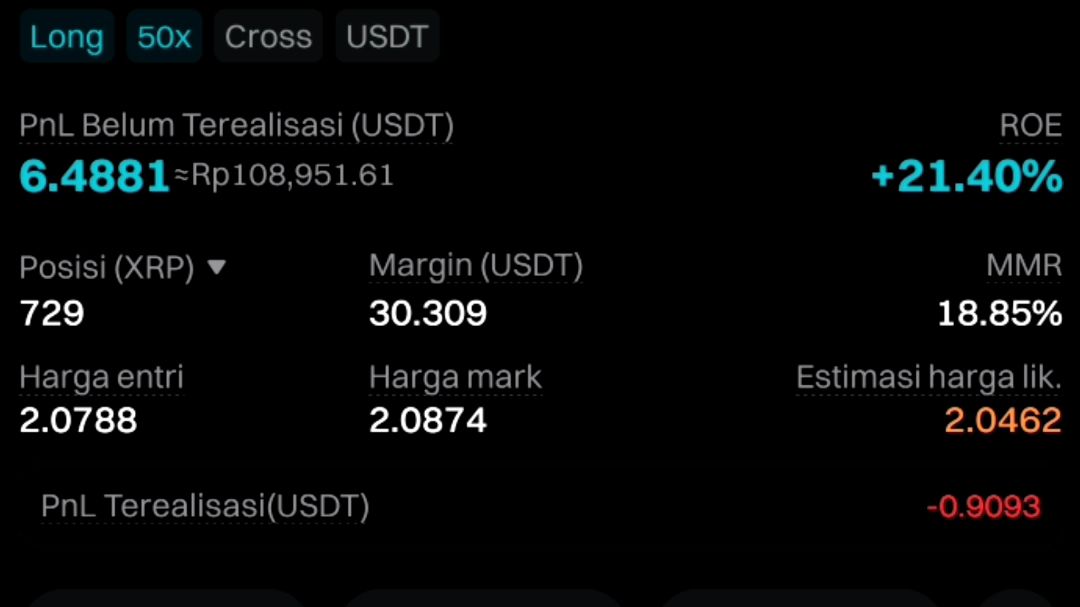
Task: Tap the Long position tag
Action: point(66,37)
